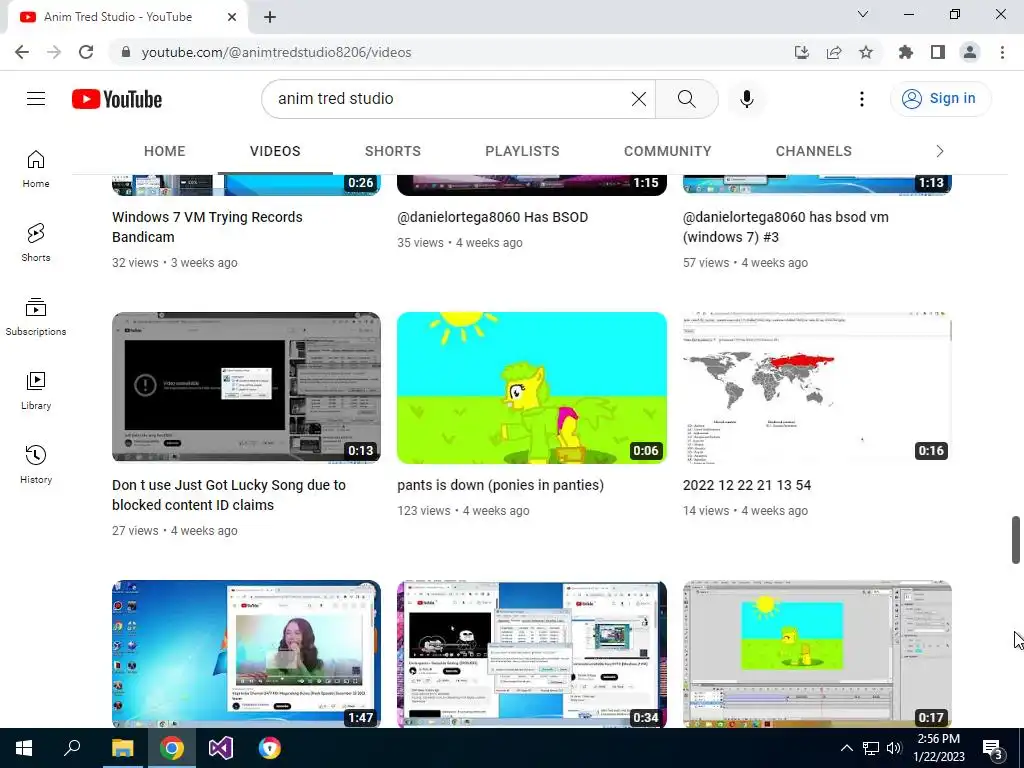This screenshot has width=1024, height=768.
Task: Click the YouTube logo
Action: tap(117, 99)
